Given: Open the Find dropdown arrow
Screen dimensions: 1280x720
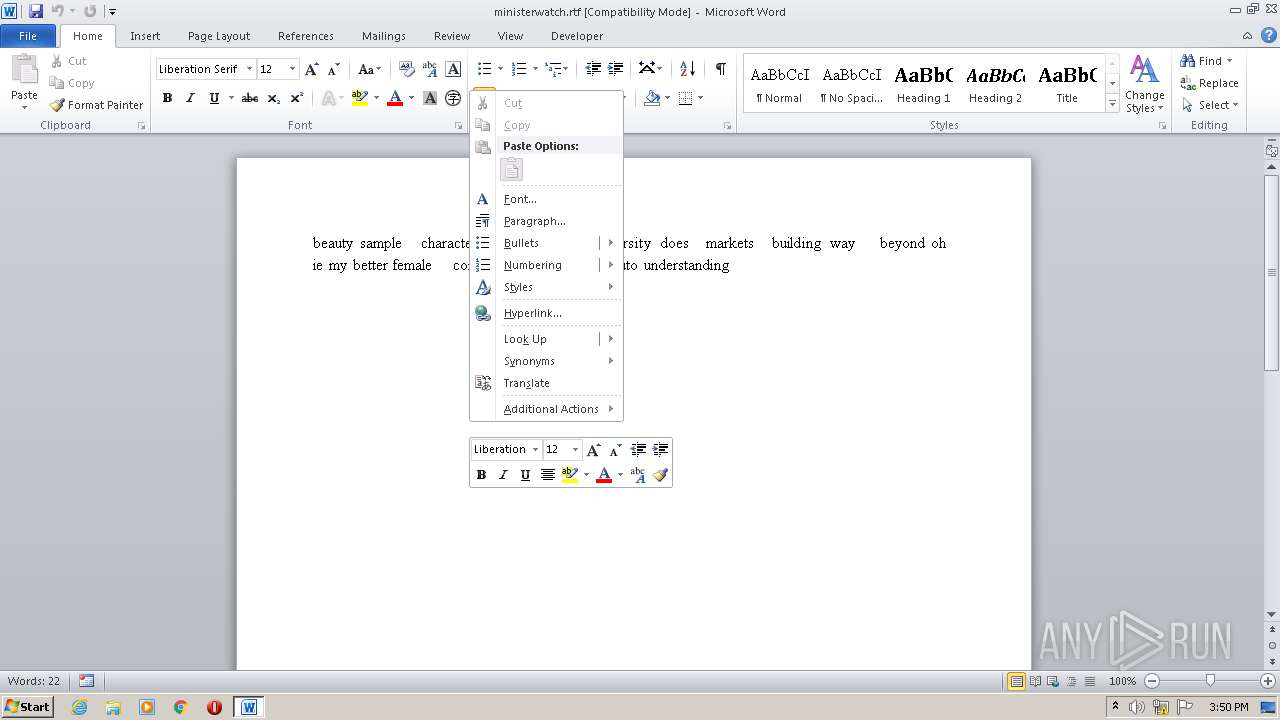Looking at the screenshot, I should [1229, 61].
